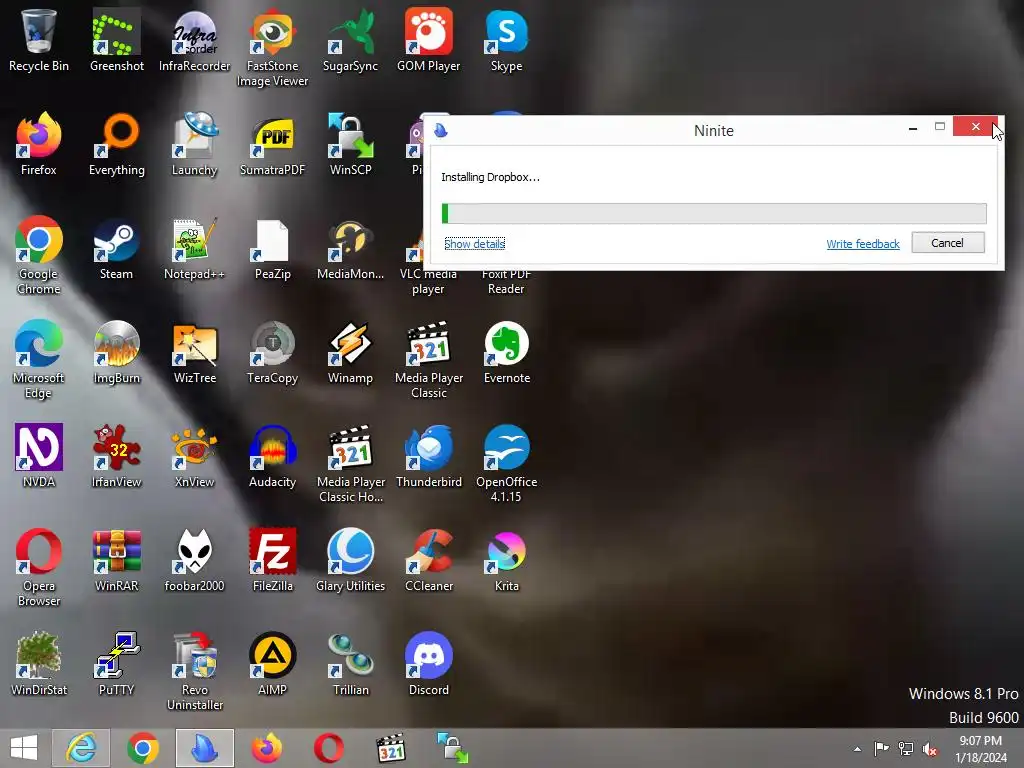This screenshot has width=1024, height=768.
Task: Show hidden system tray icons
Action: tap(857, 749)
